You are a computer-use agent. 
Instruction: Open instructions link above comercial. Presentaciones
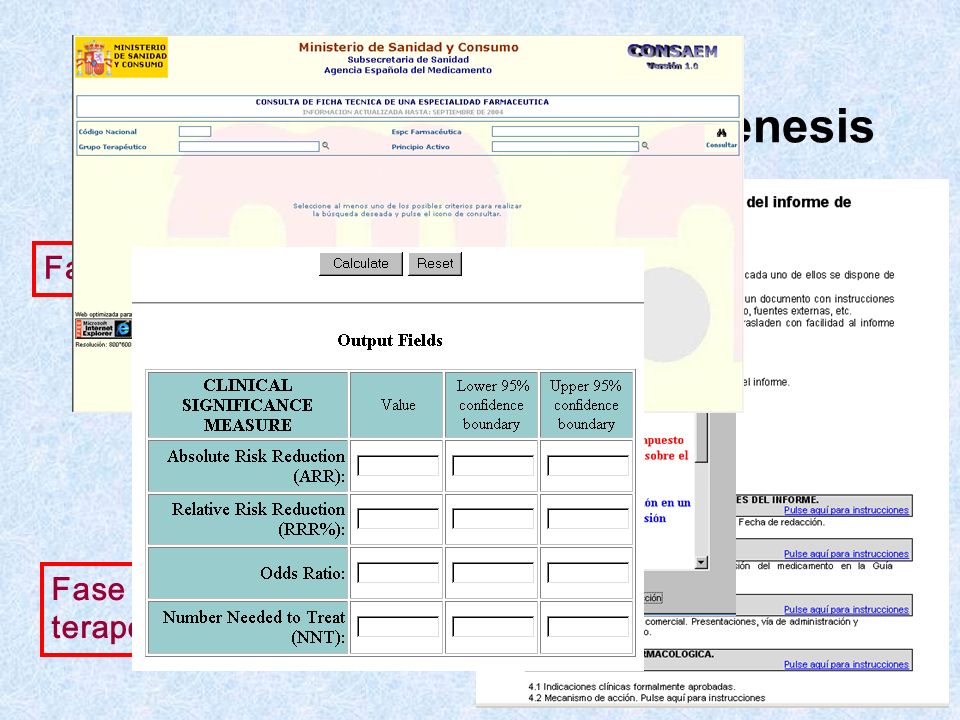pyautogui.click(x=846, y=609)
